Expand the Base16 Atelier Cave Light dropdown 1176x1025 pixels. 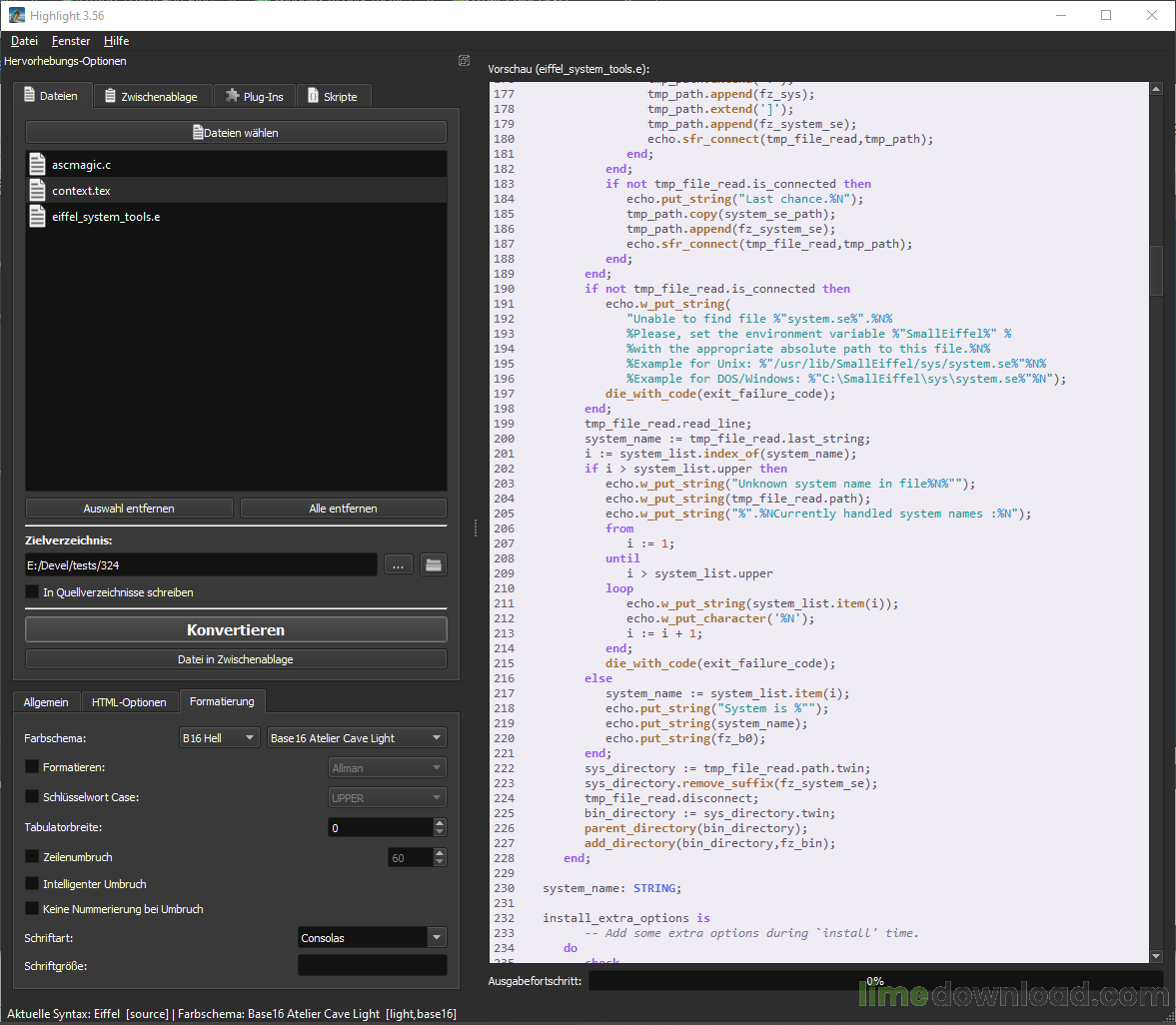point(356,738)
